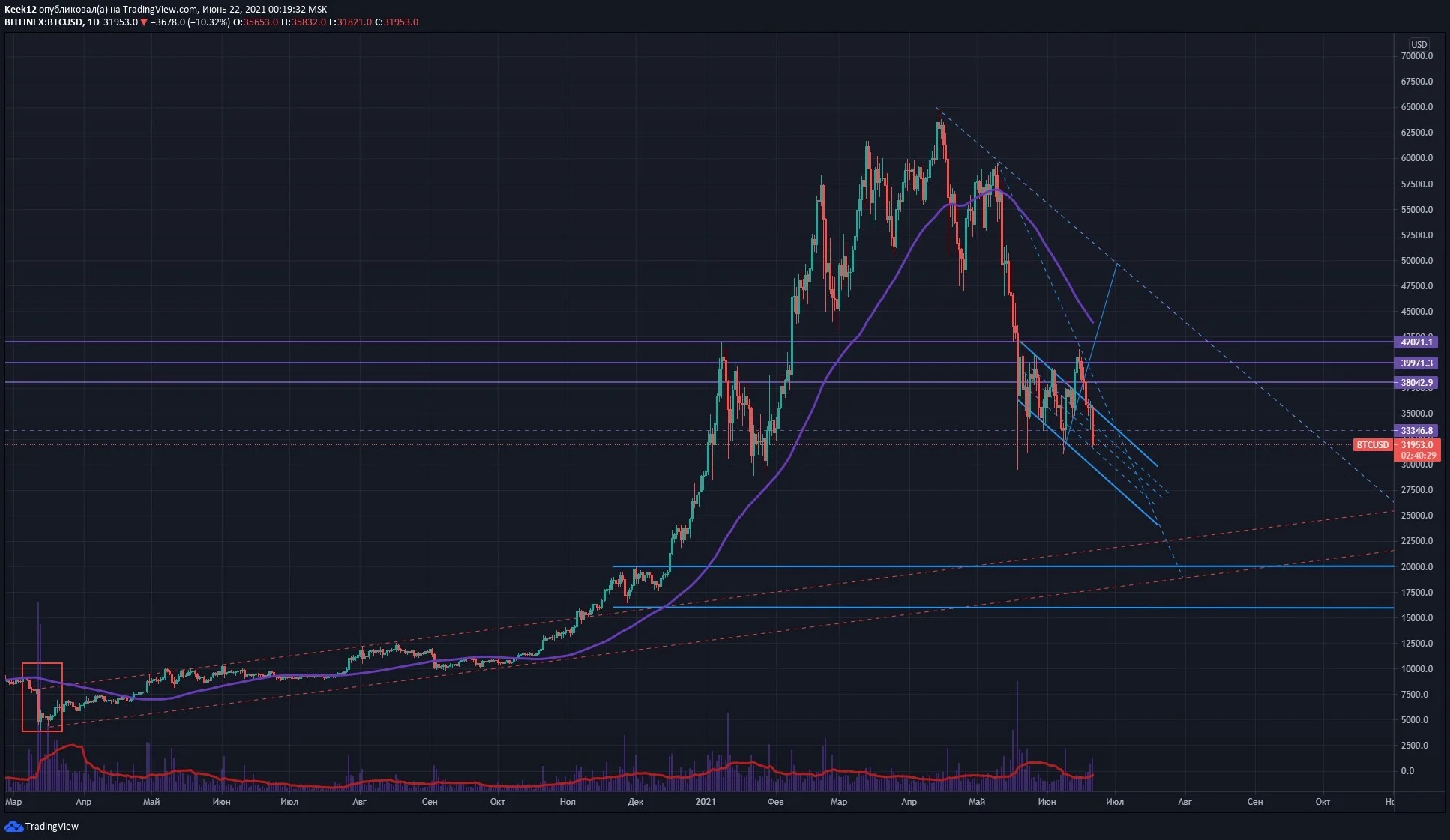Viewport: 1450px width, 840px height.
Task: Click the 10000.0 price axis tick
Action: tap(1416, 668)
